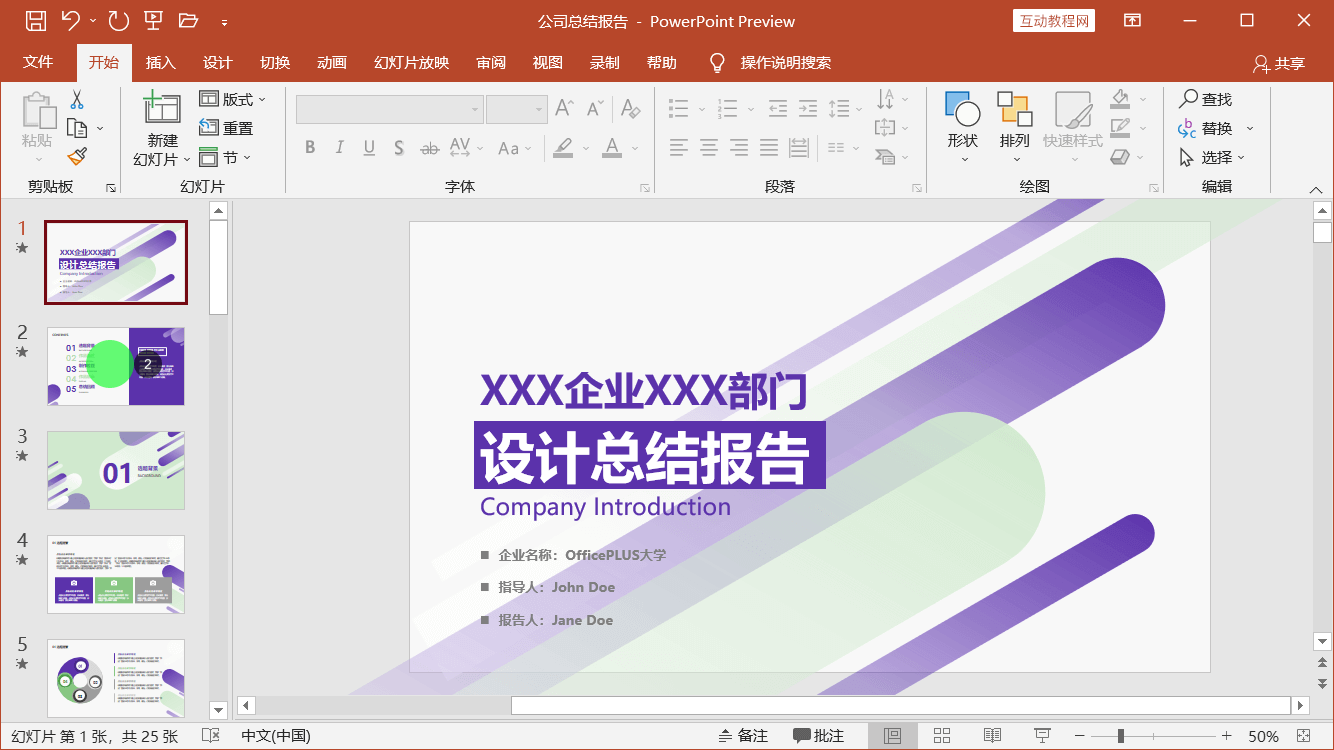The height and width of the screenshot is (750, 1334).
Task: Toggle bullet list button
Action: pyautogui.click(x=679, y=108)
